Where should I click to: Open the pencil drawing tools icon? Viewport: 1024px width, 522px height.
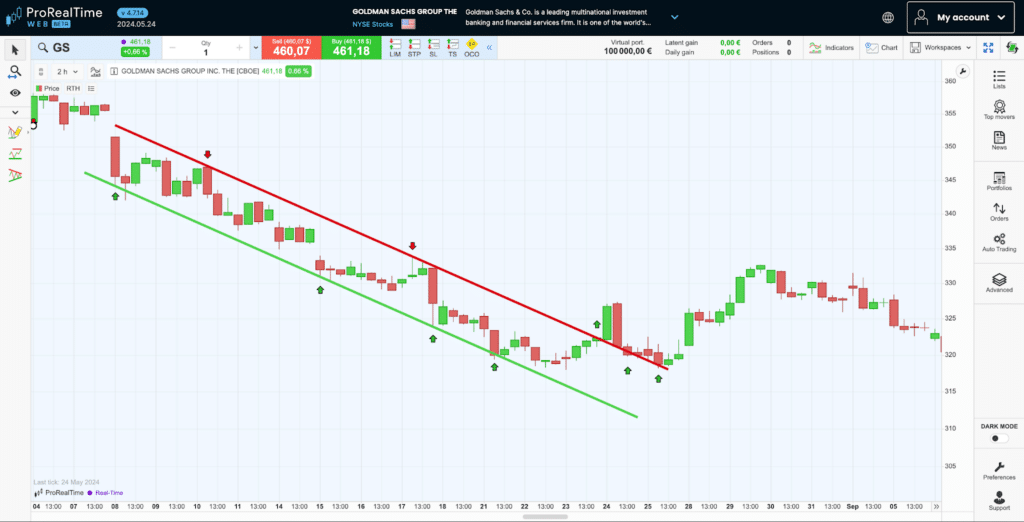click(x=15, y=132)
